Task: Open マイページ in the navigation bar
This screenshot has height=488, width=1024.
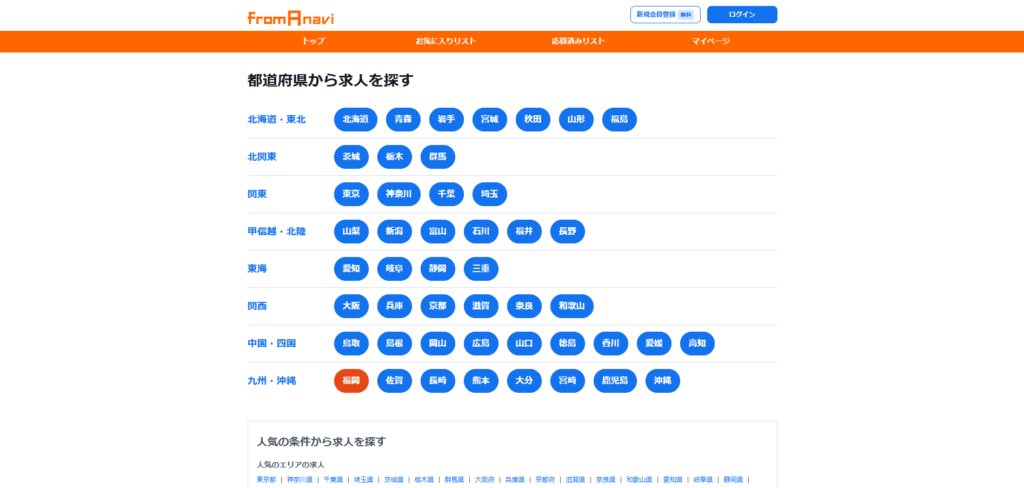Action: pos(711,41)
